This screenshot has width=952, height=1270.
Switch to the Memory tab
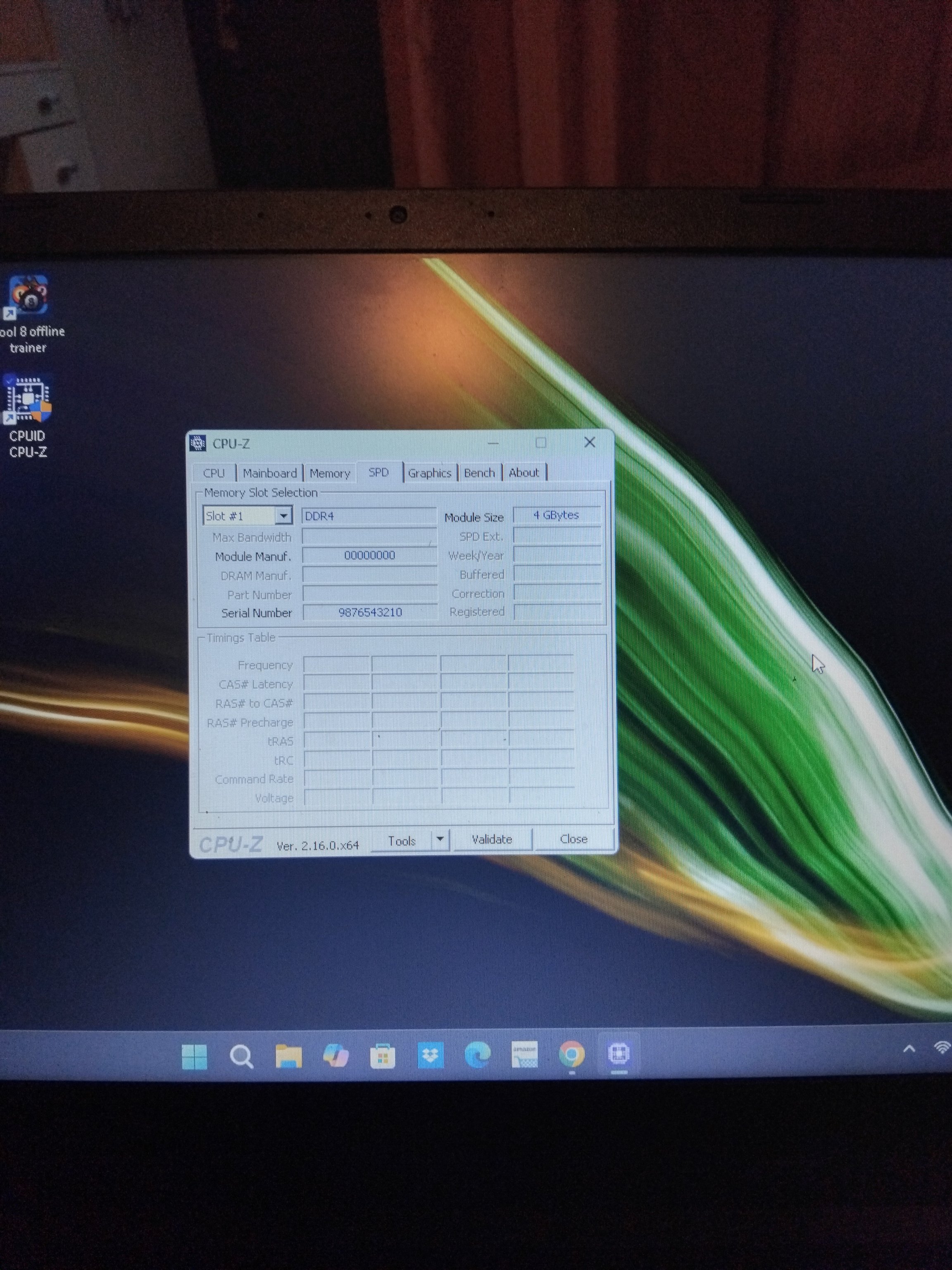click(x=330, y=473)
